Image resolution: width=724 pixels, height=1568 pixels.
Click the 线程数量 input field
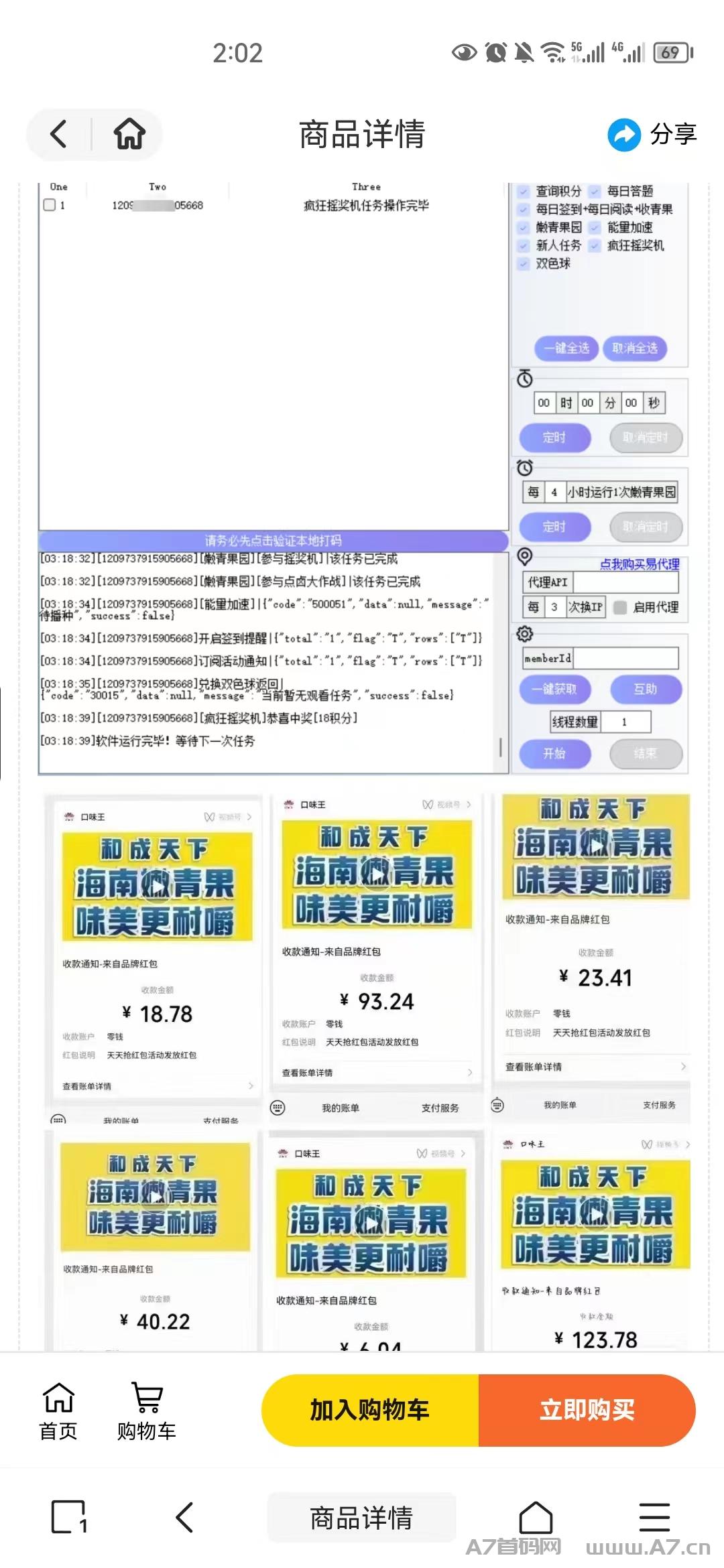(x=625, y=722)
